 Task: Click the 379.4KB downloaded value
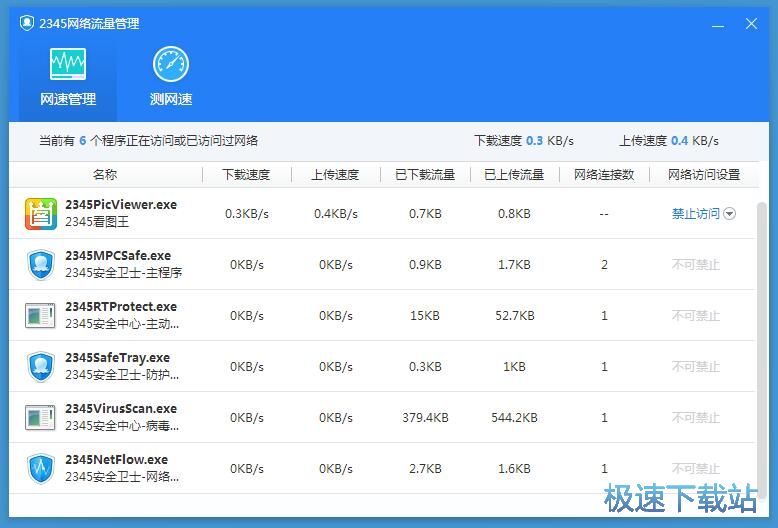click(425, 418)
